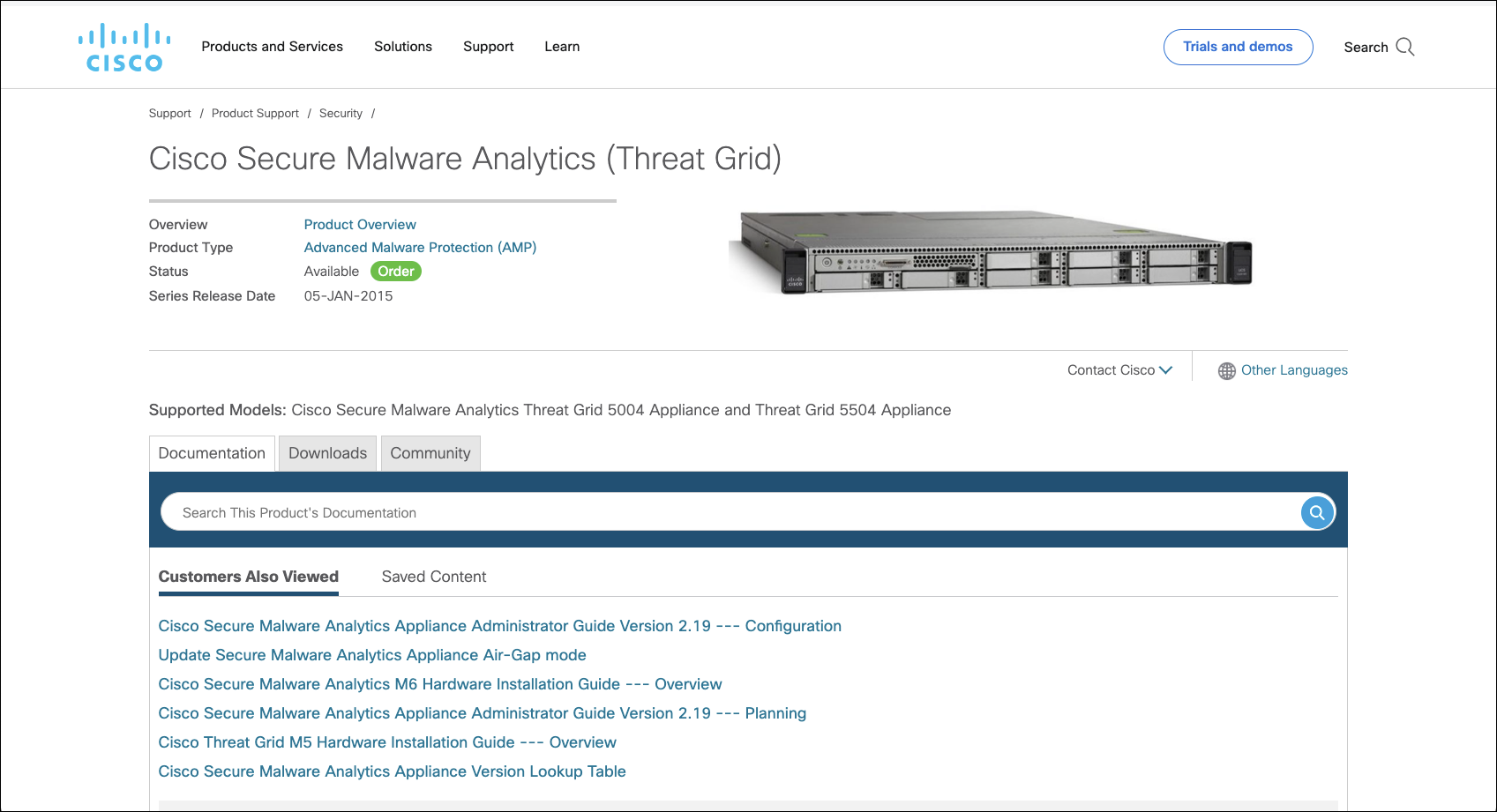Select the Customers Also Viewed tab
Screen dimensions: 1497x812
248,577
